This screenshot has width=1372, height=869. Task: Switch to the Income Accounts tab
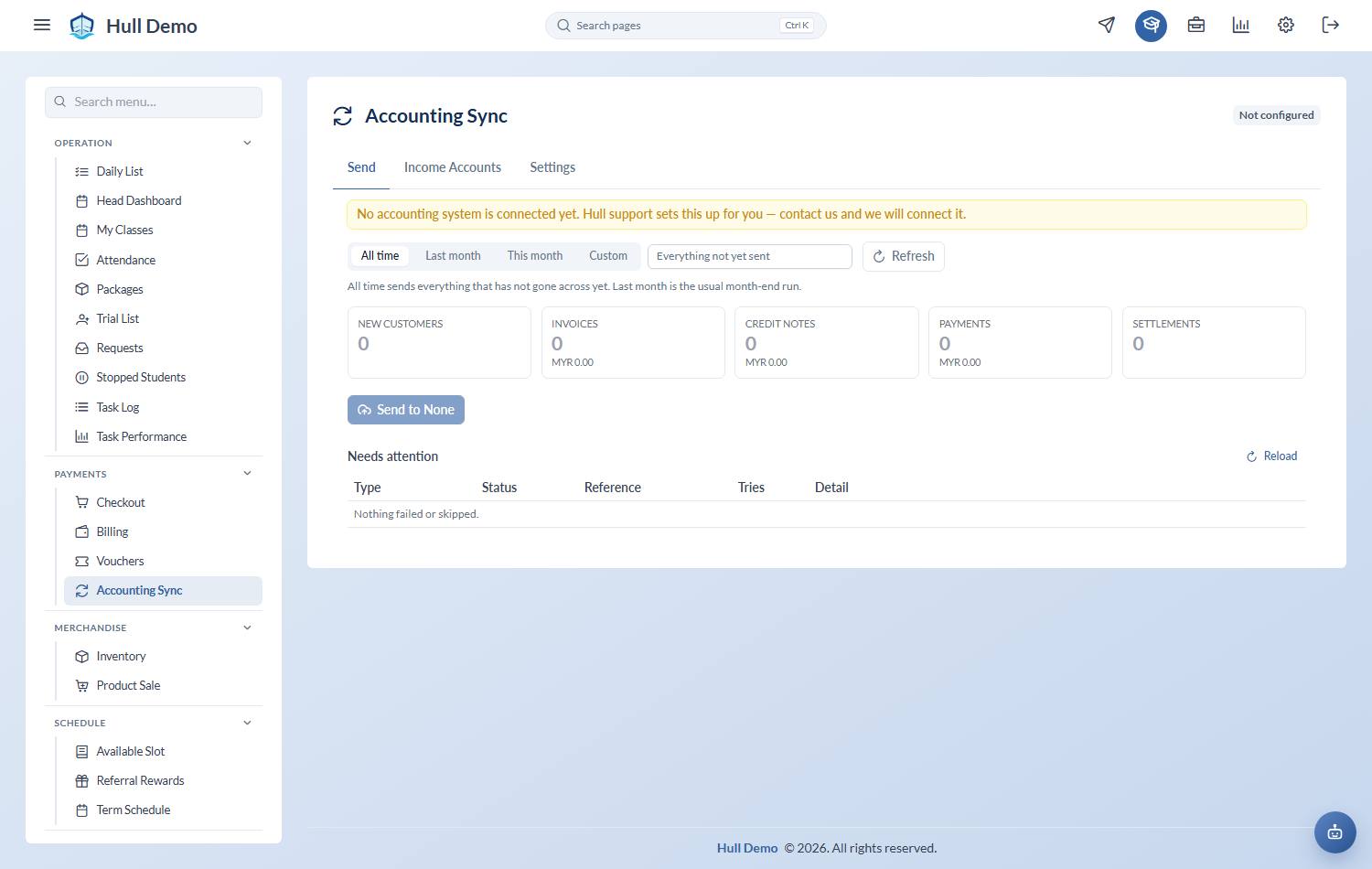click(453, 167)
